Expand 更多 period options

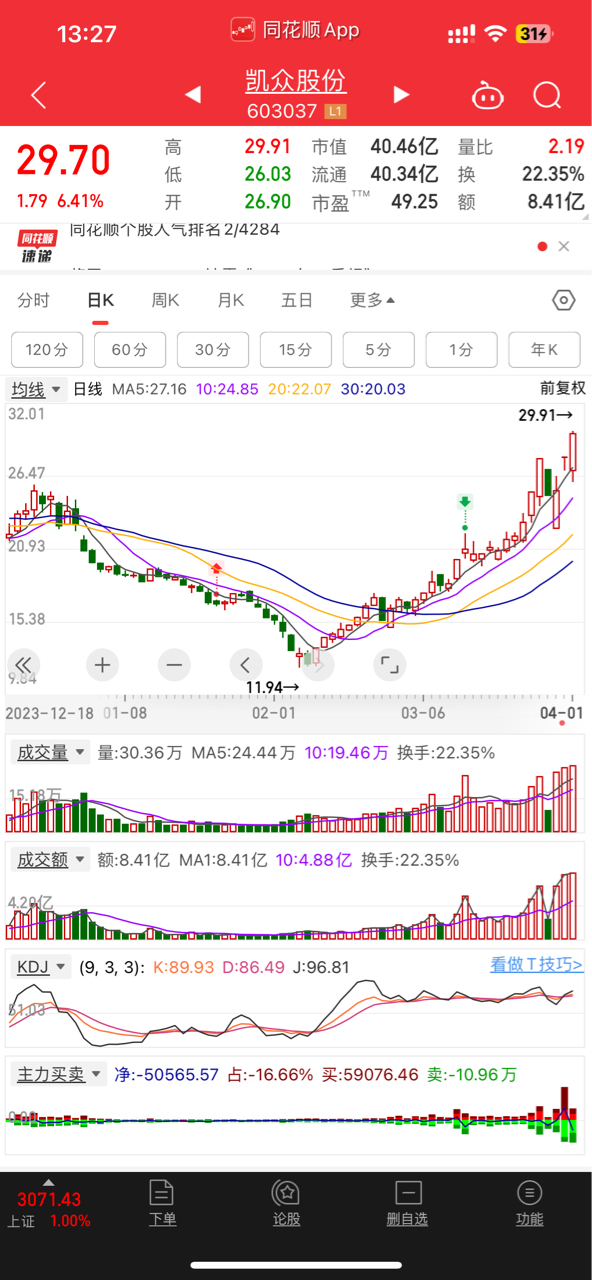click(372, 300)
